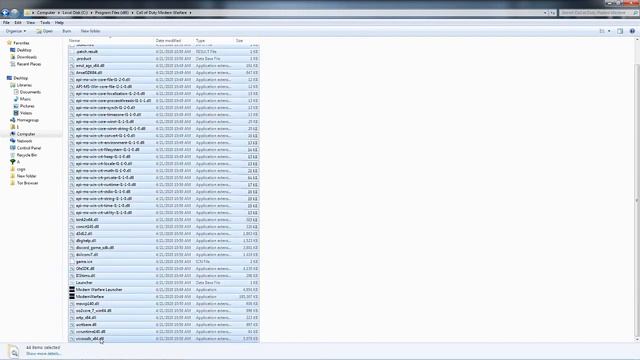Click the Network icon in navigation pane
The width and height of the screenshot is (640, 360).
(x=13, y=141)
